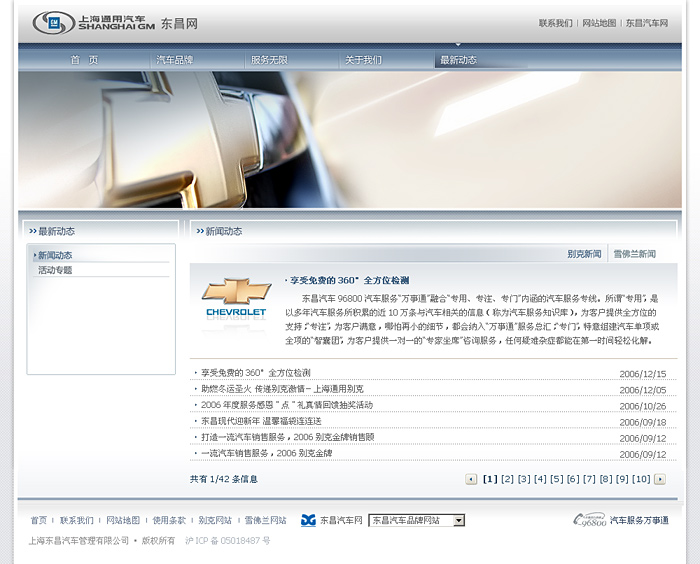Go to page [10]
Screen dimensions: 700x564
coord(641,479)
